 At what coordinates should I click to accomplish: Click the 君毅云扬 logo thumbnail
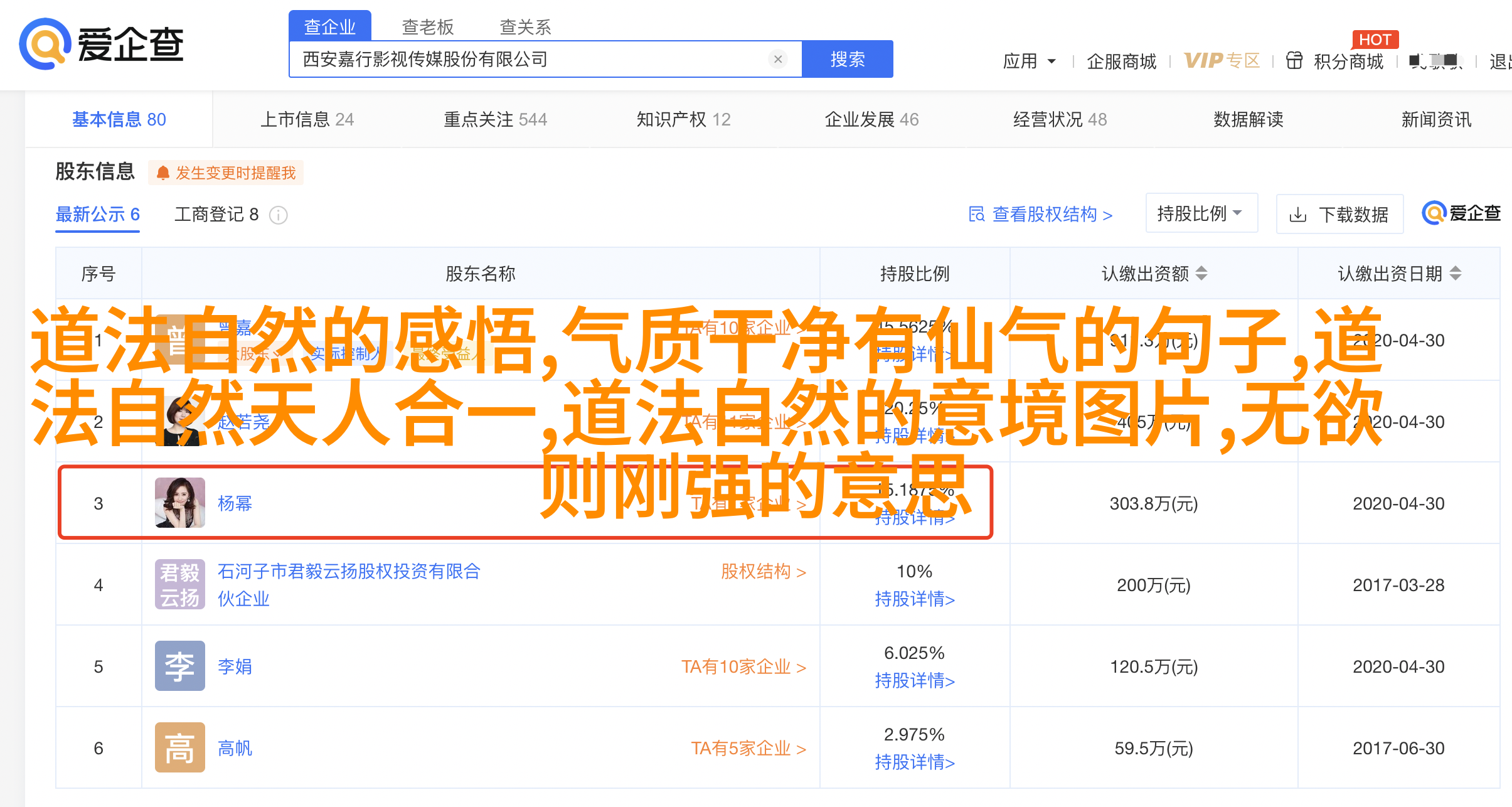click(180, 584)
